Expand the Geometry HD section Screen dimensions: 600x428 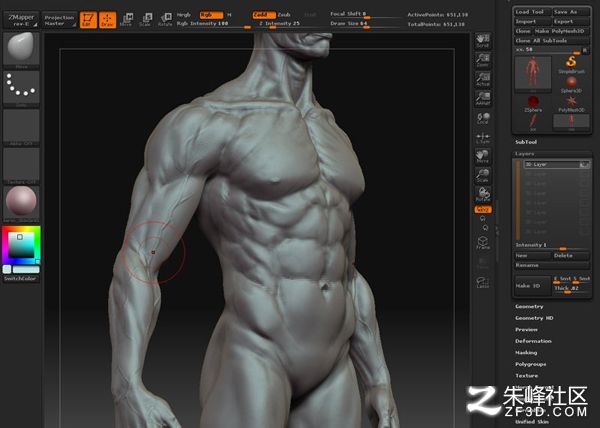(534, 318)
